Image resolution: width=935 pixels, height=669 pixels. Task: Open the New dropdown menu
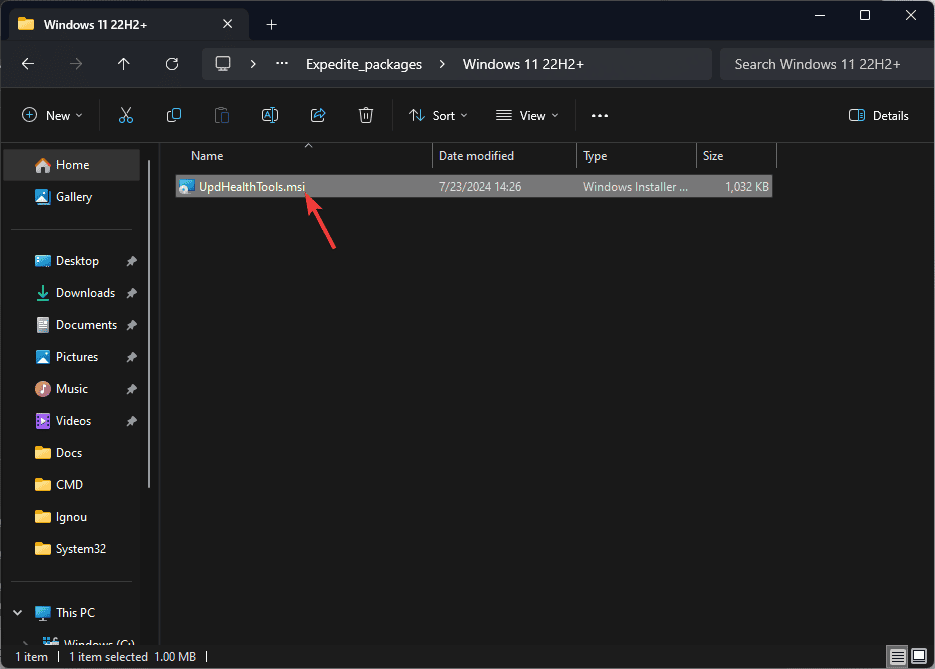click(52, 116)
